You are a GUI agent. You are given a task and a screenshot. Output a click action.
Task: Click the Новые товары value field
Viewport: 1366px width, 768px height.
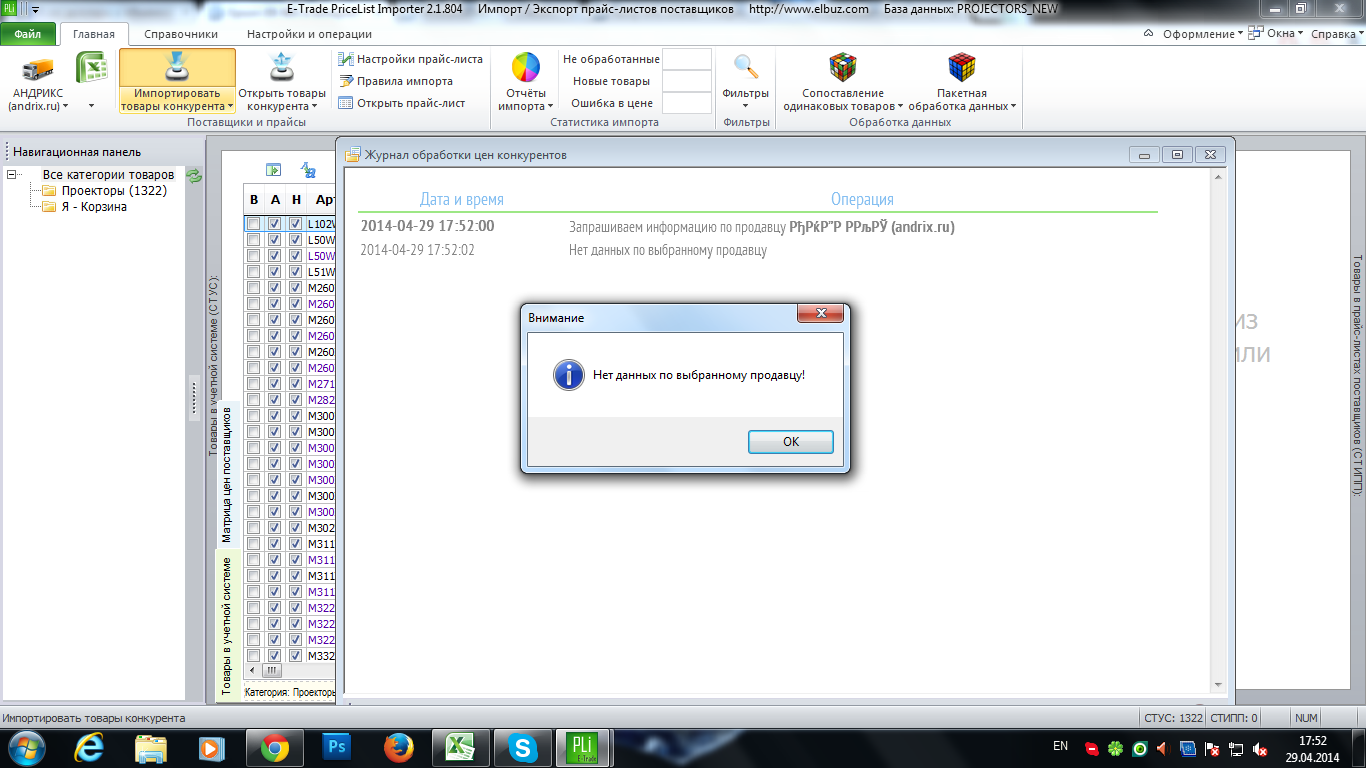point(687,81)
